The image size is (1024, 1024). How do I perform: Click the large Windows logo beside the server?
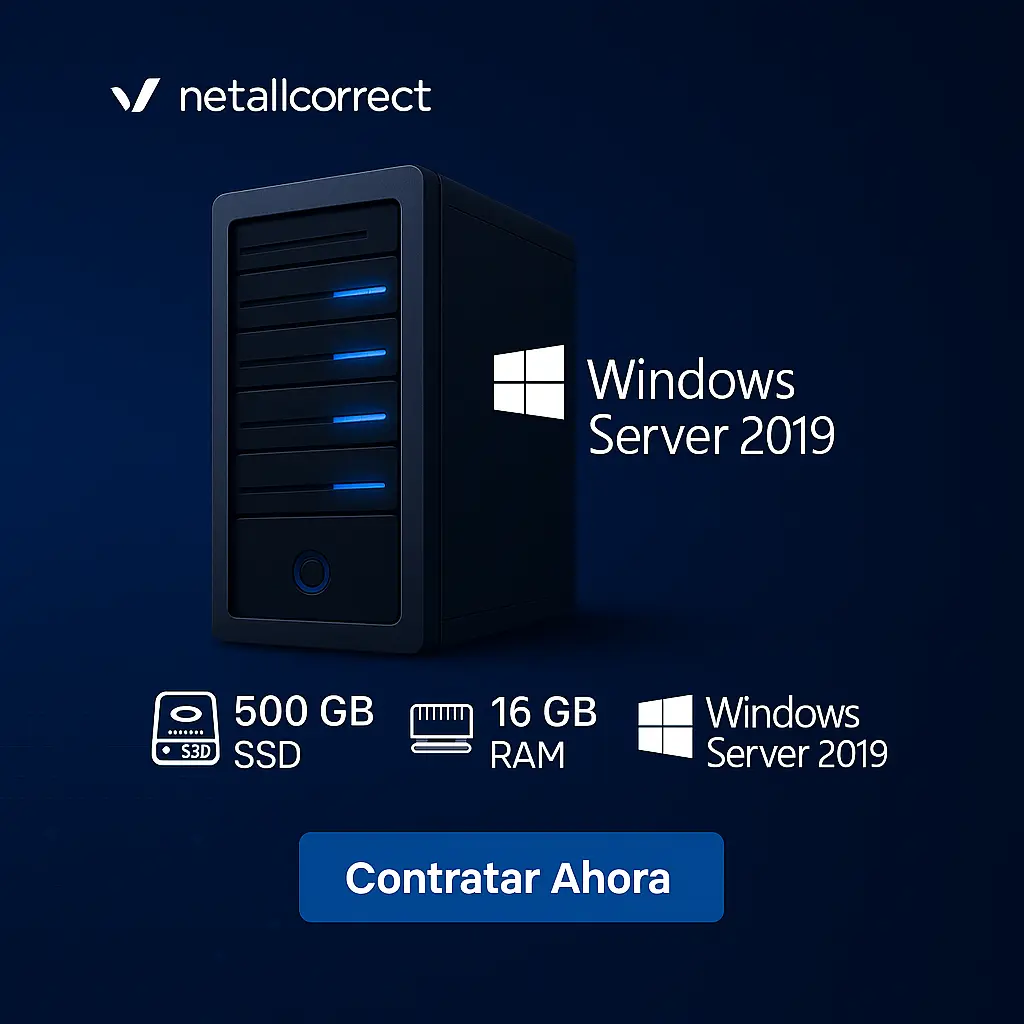click(529, 382)
